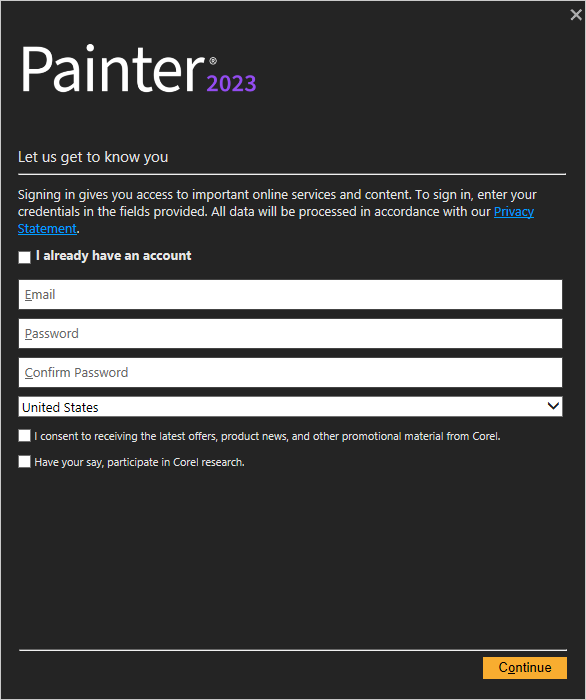Click the promotional material consent label text
Viewport: 586px width, 700px height.
pyautogui.click(x=267, y=436)
